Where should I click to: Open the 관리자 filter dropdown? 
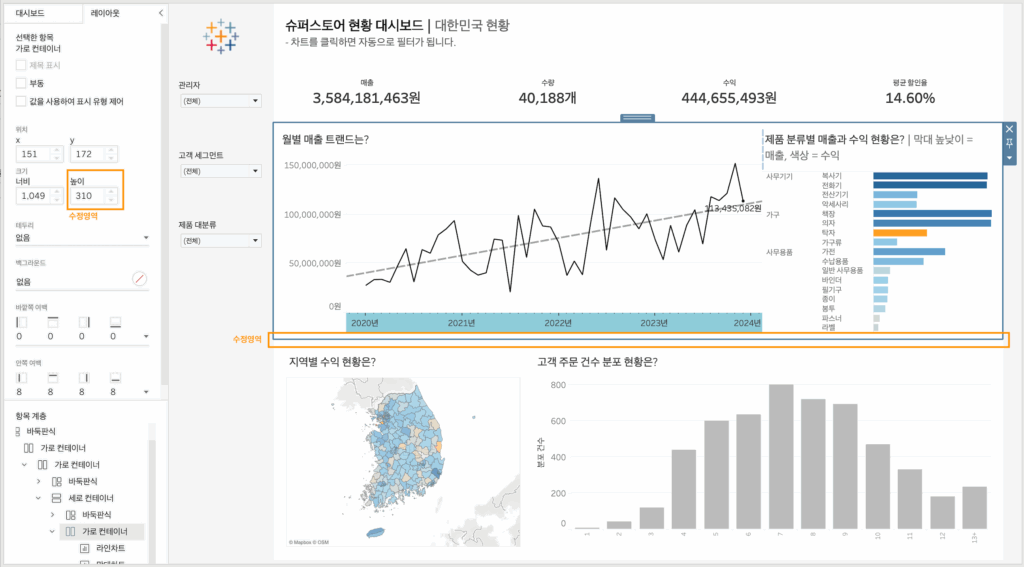(x=219, y=101)
